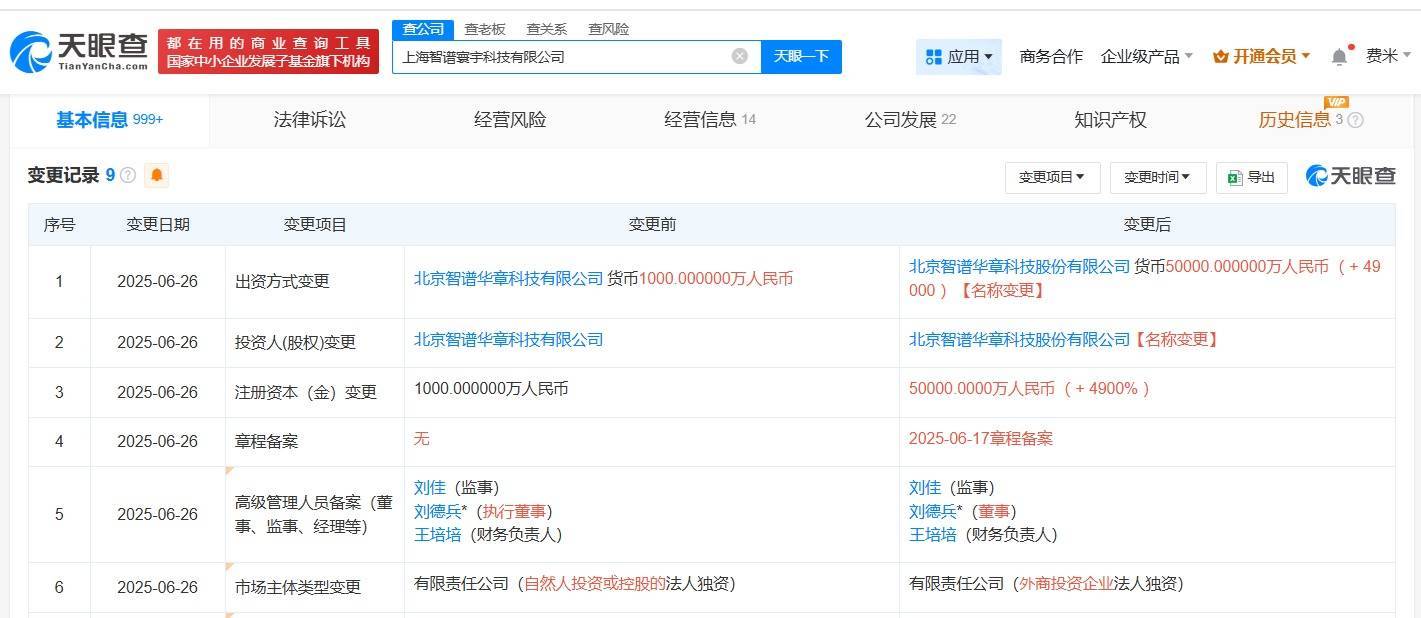Switch to the 经营风险 tab
Image resolution: width=1421 pixels, height=618 pixels.
pos(510,120)
